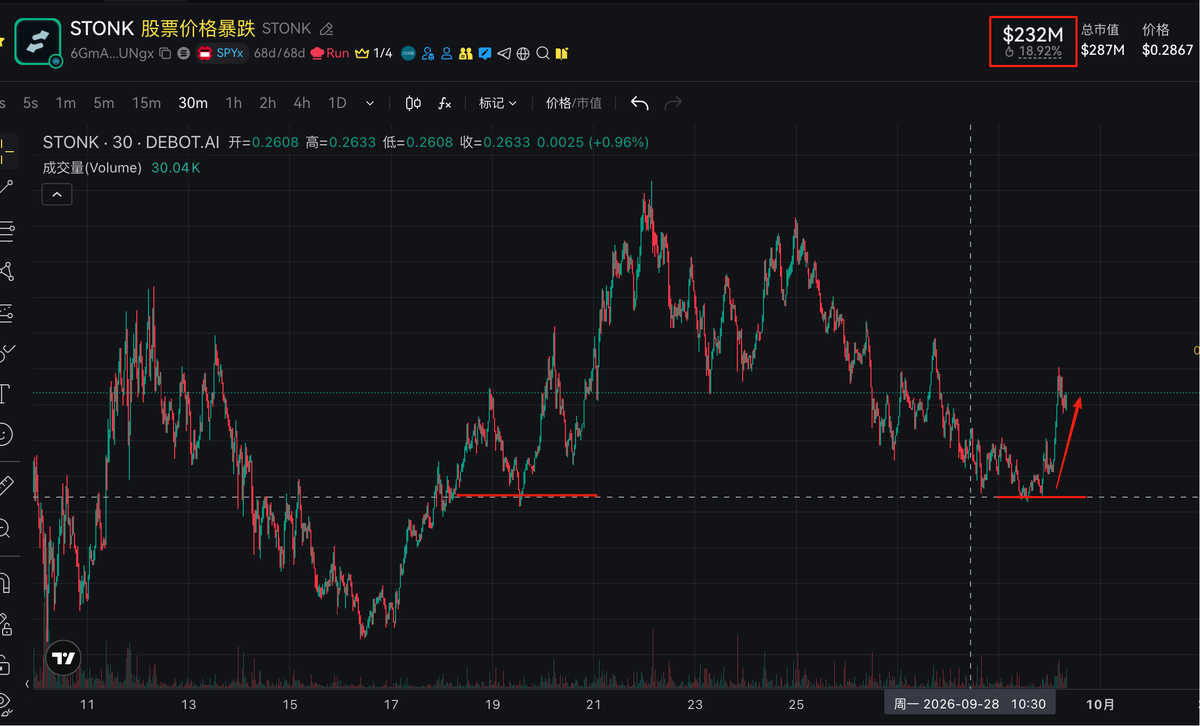Viewport: 1200px width, 726px height.
Task: Toggle price / market cap display
Action: (x=574, y=103)
